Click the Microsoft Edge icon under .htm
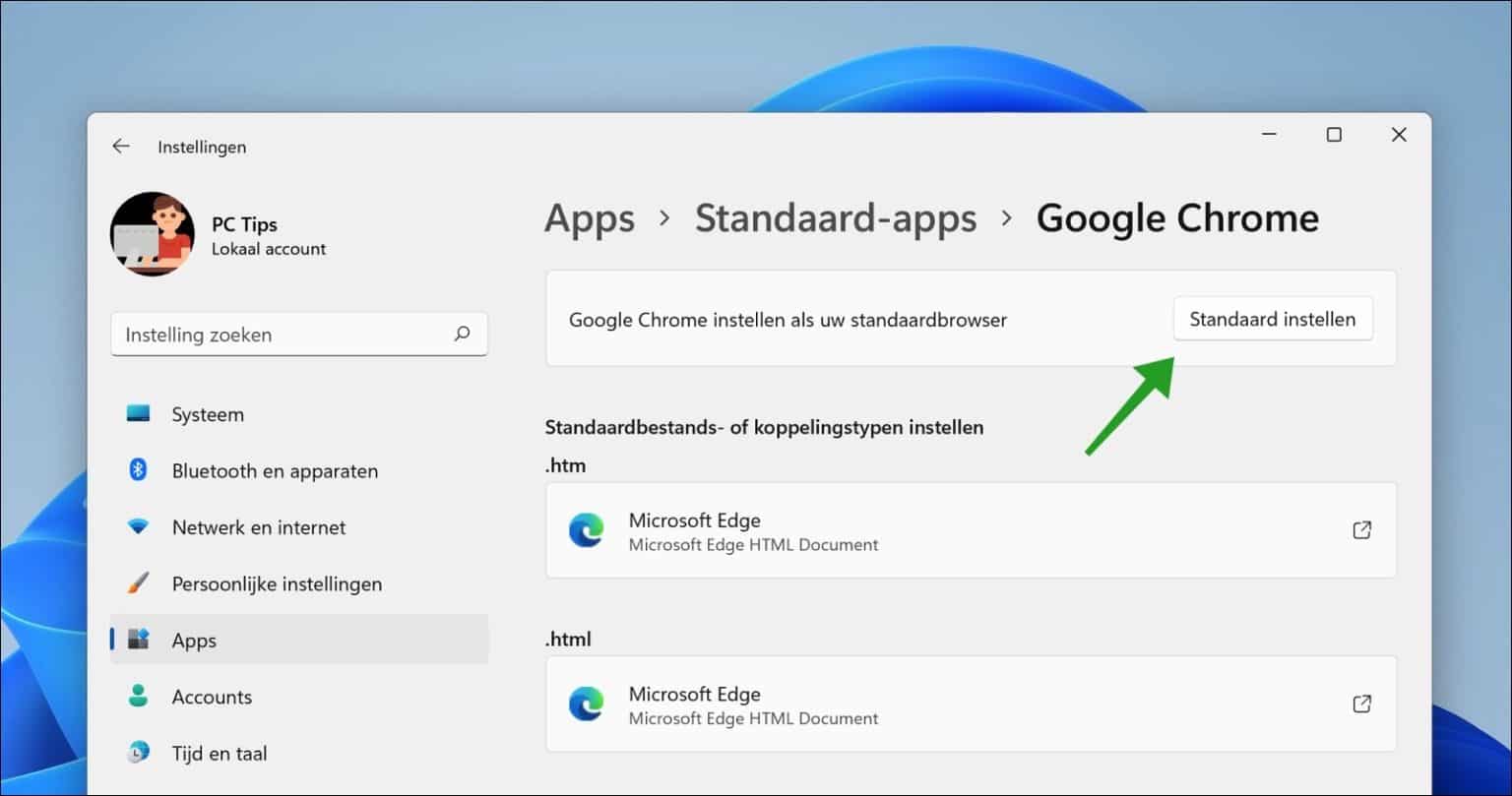This screenshot has height=796, width=1512. 588,531
